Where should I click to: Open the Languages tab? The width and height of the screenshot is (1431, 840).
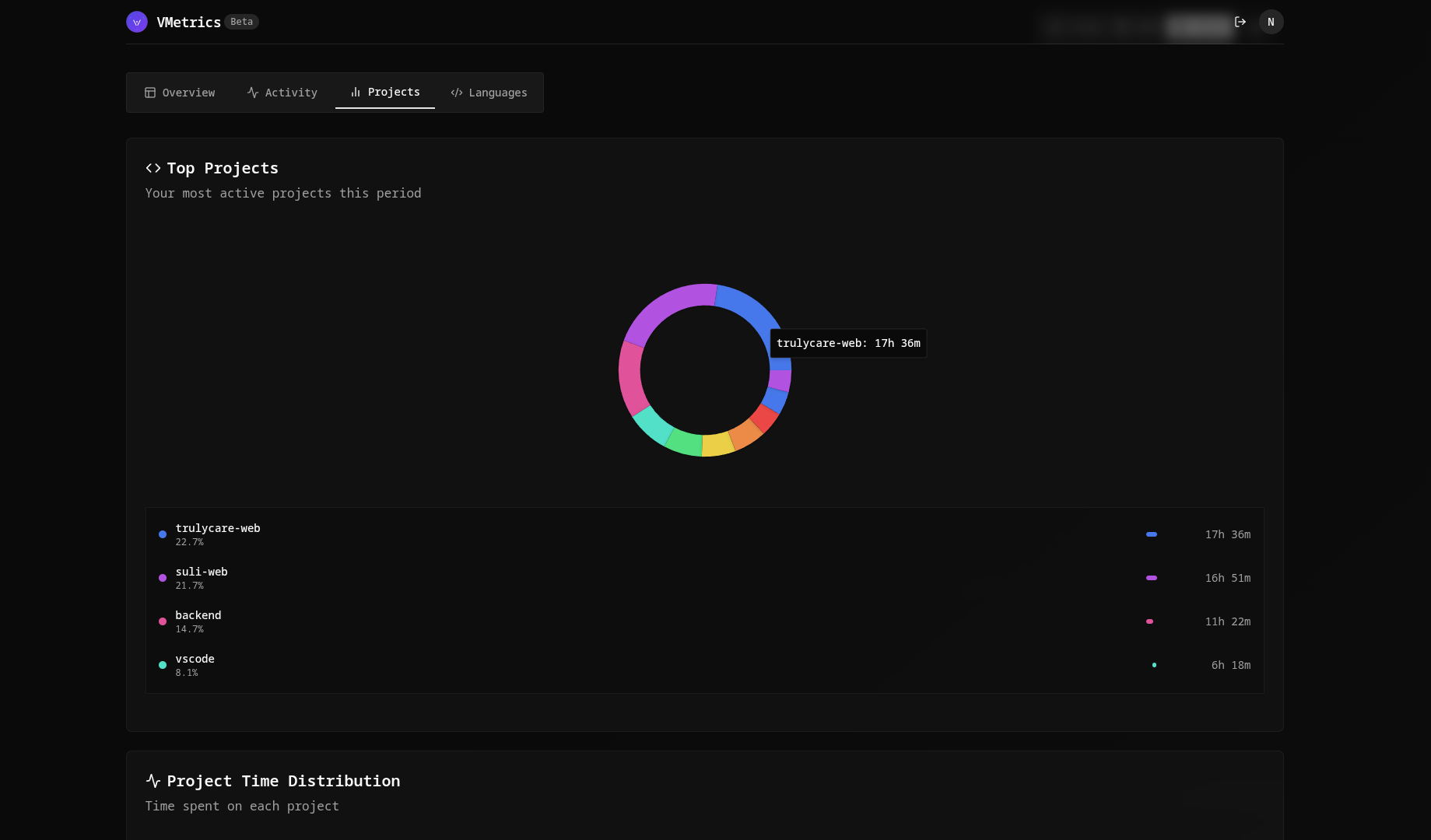[x=489, y=93]
